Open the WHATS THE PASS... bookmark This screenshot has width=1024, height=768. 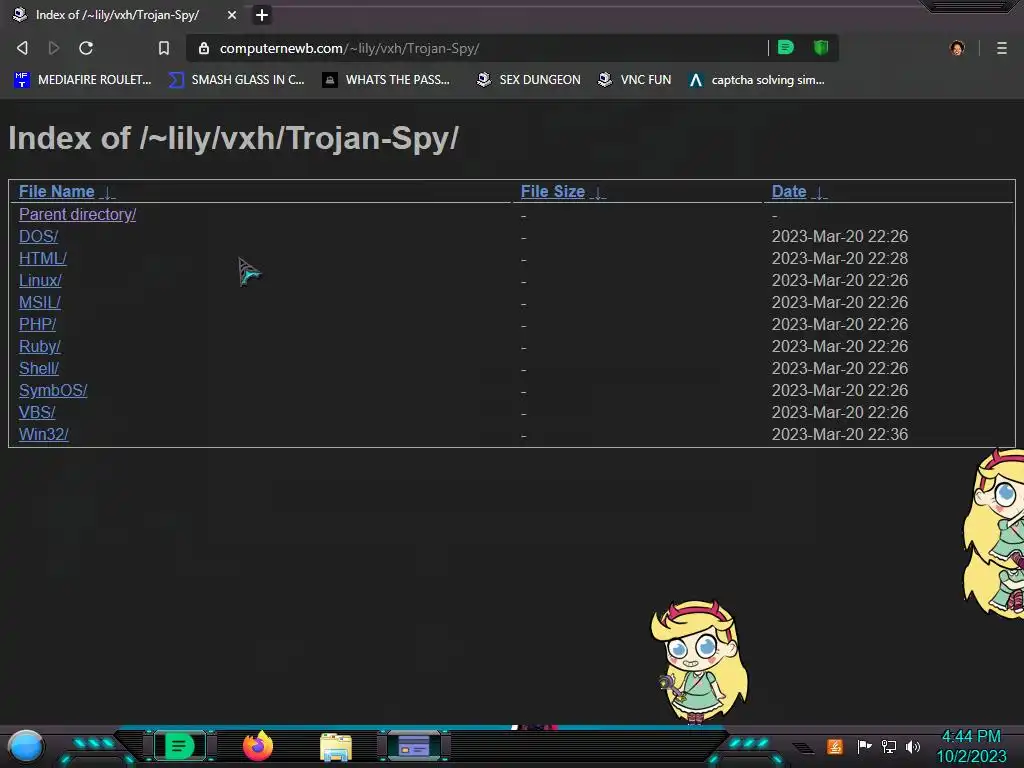click(x=386, y=80)
